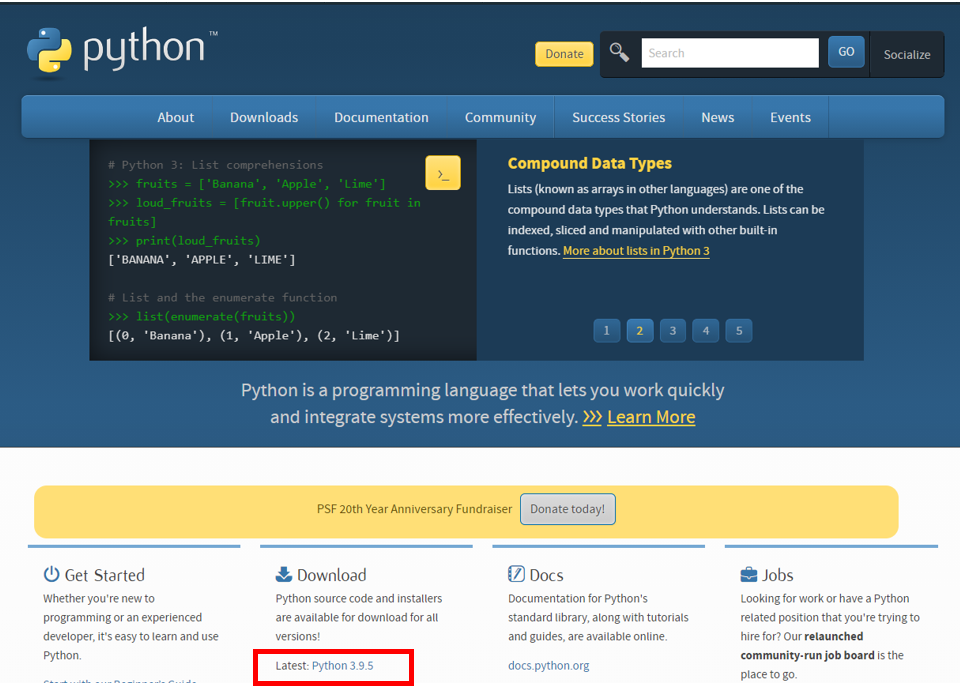Click the Jobs briefcase icon
This screenshot has width=960, height=690.
(748, 573)
